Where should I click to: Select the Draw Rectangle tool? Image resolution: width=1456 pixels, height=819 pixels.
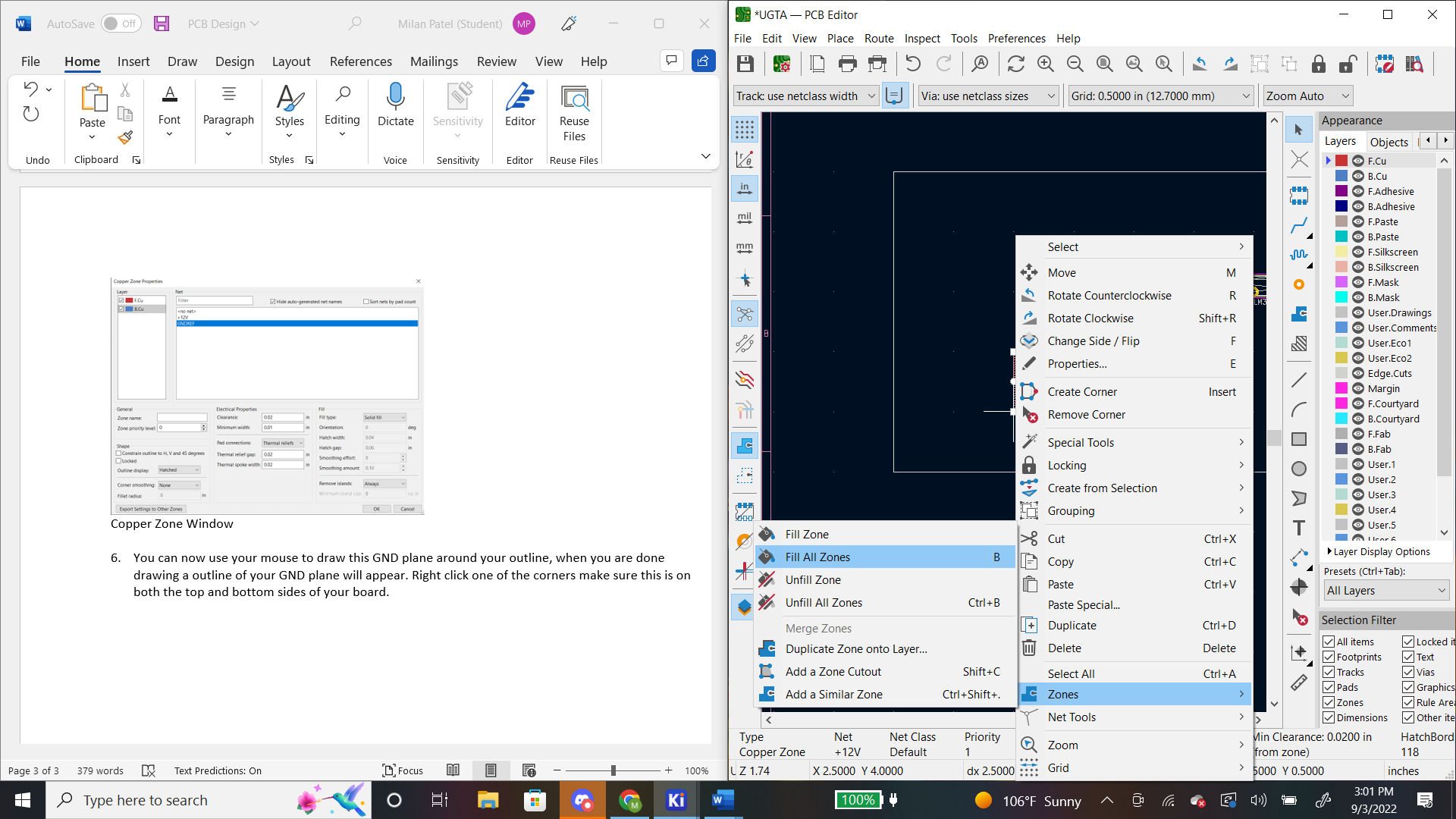(x=1299, y=439)
